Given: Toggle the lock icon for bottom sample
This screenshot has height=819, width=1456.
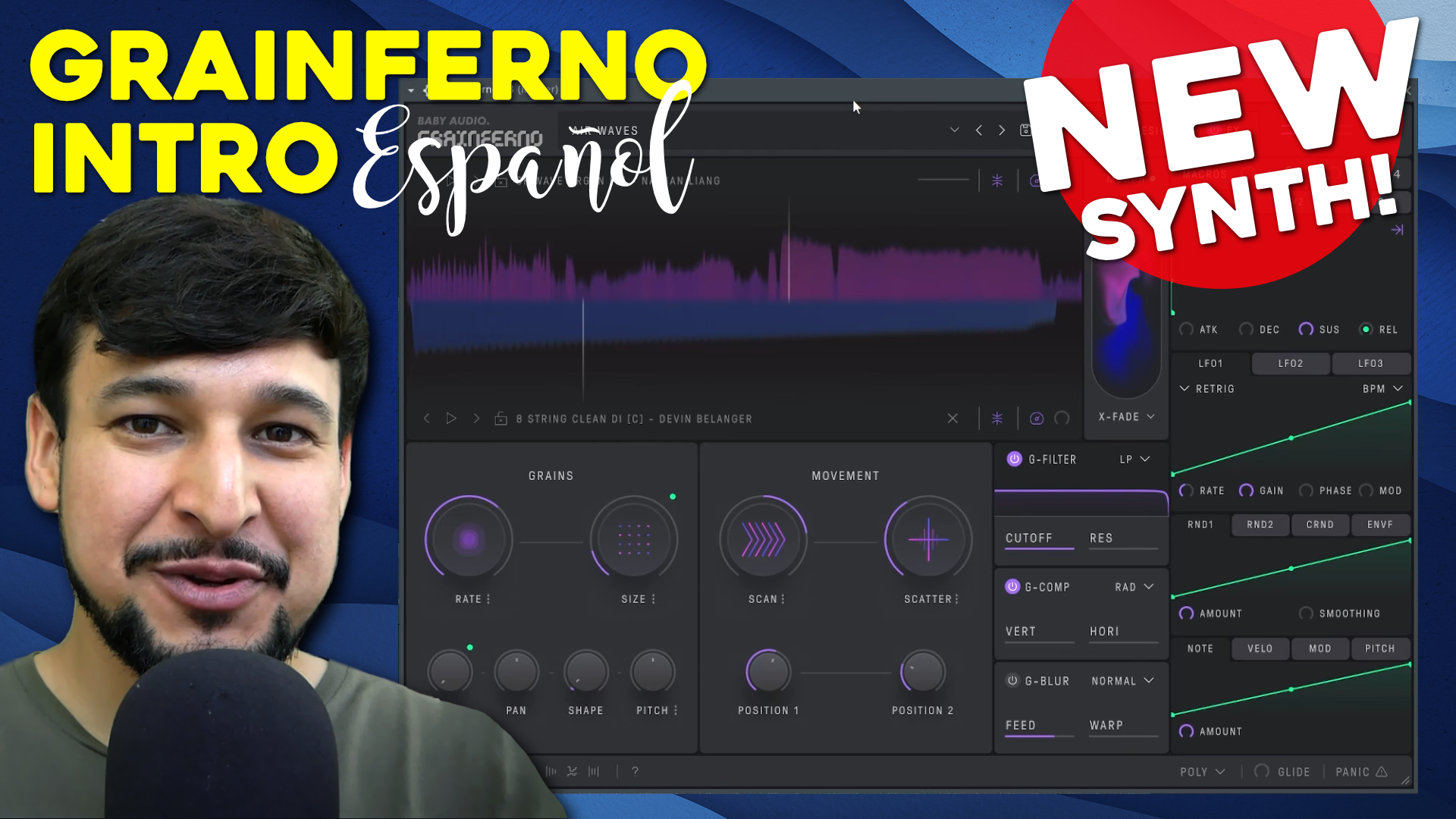Looking at the screenshot, I should click(x=500, y=419).
